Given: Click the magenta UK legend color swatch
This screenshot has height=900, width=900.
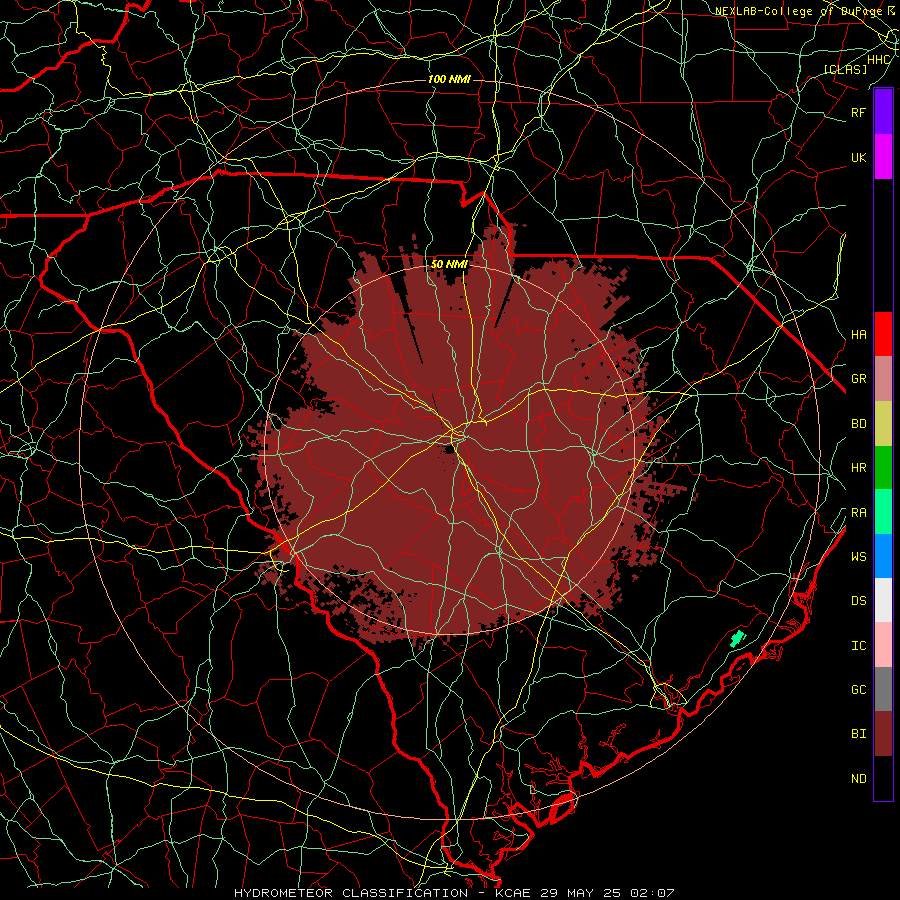Looking at the screenshot, I should click(x=883, y=157).
